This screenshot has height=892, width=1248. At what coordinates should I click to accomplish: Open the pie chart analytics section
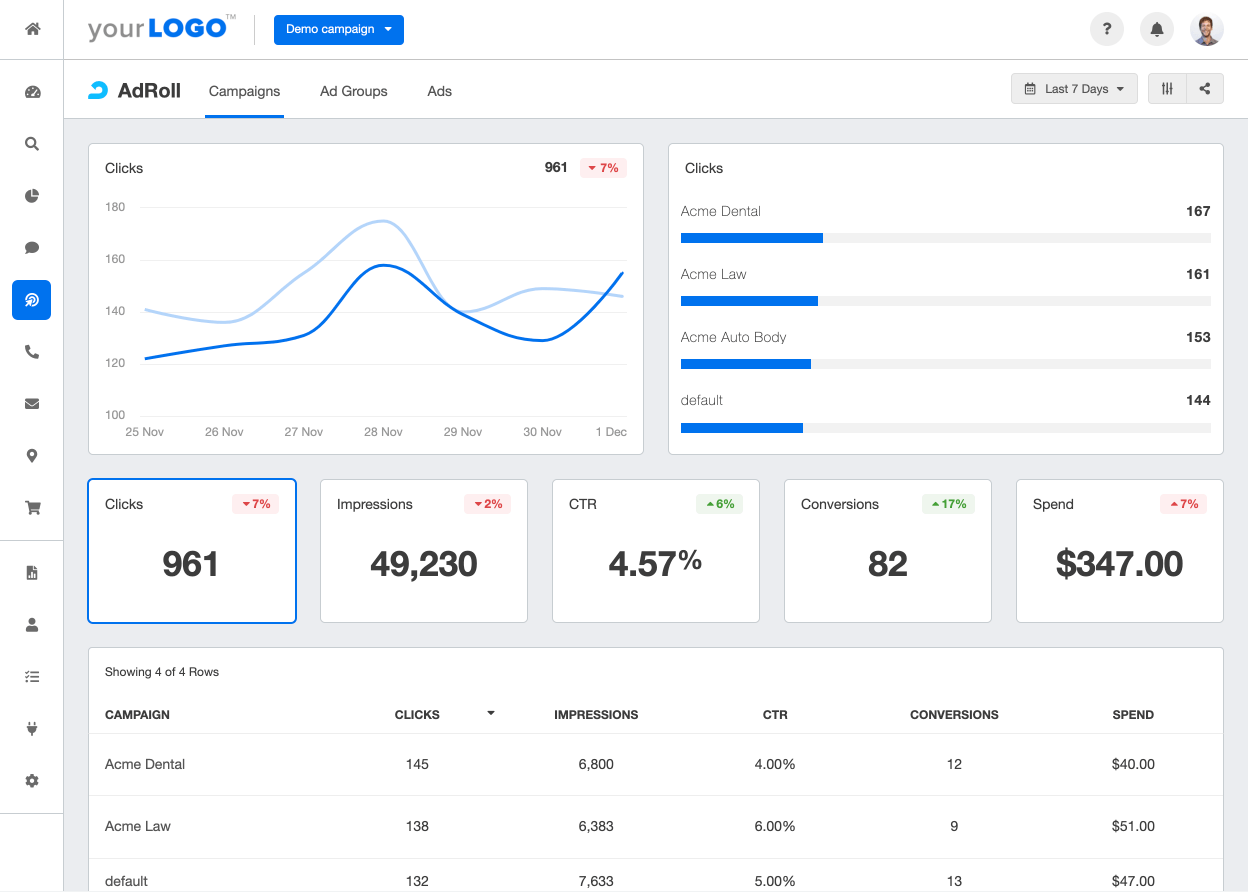[31, 196]
